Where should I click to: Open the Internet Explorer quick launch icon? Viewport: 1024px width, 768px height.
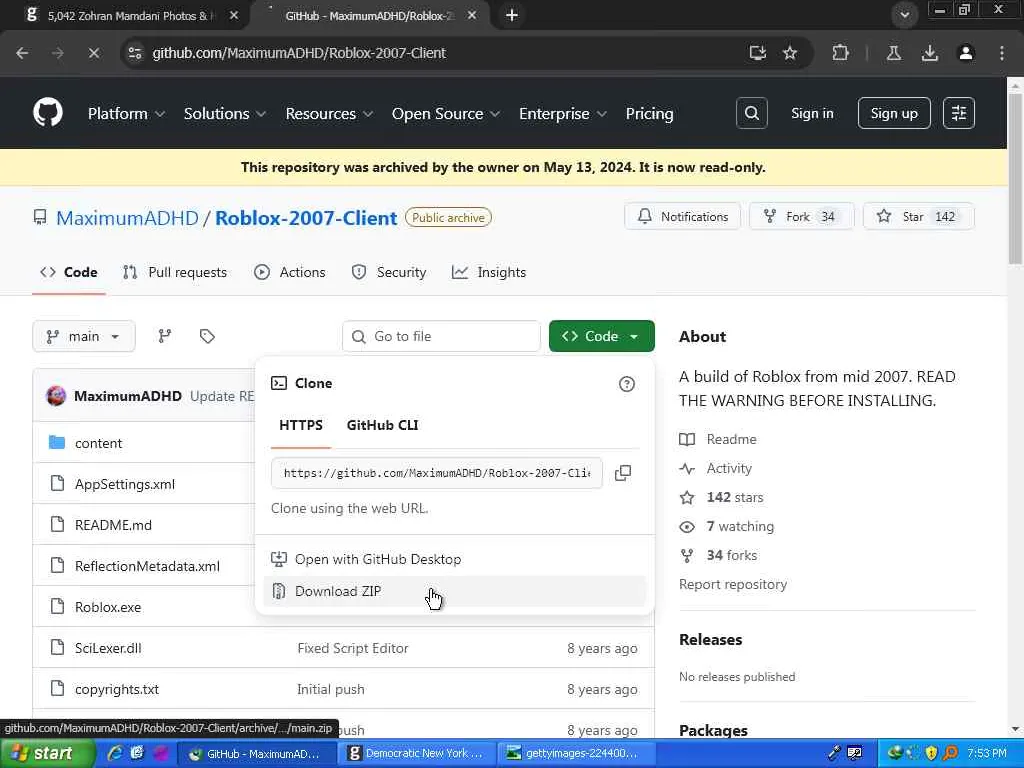(x=115, y=754)
